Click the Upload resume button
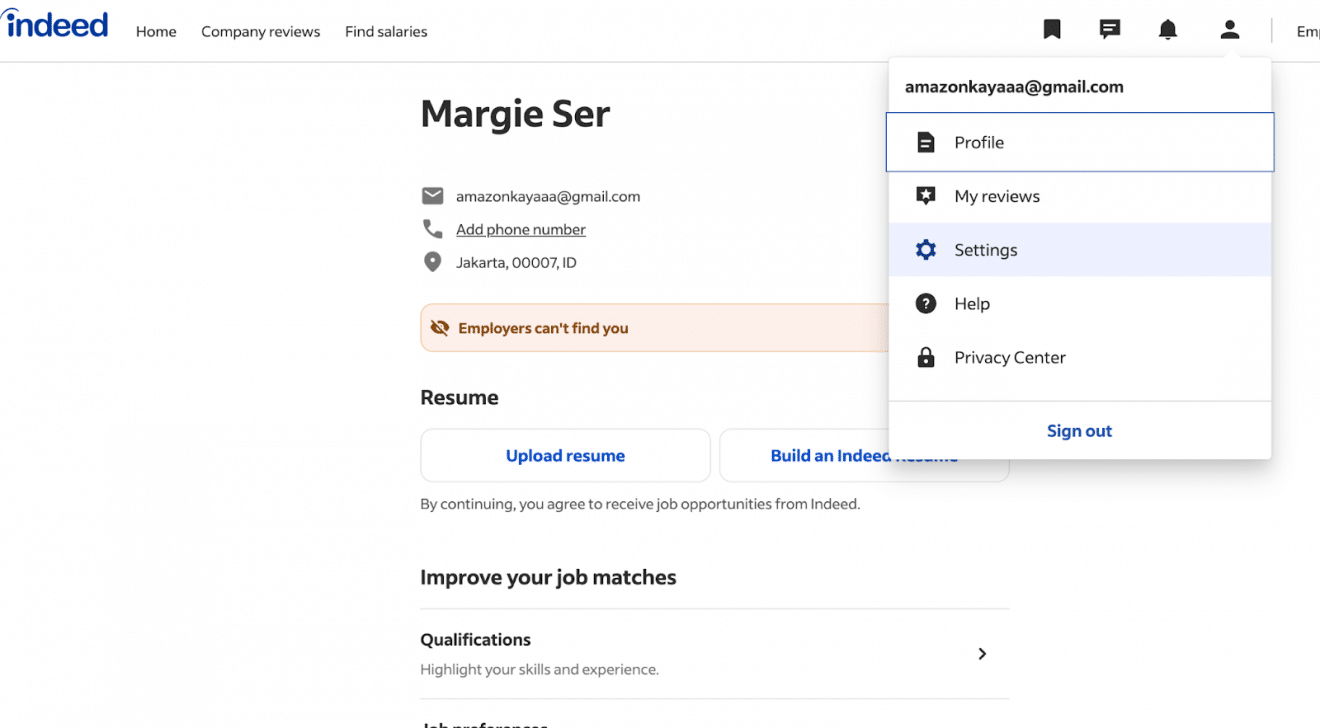The height and width of the screenshot is (728, 1320). 565,455
